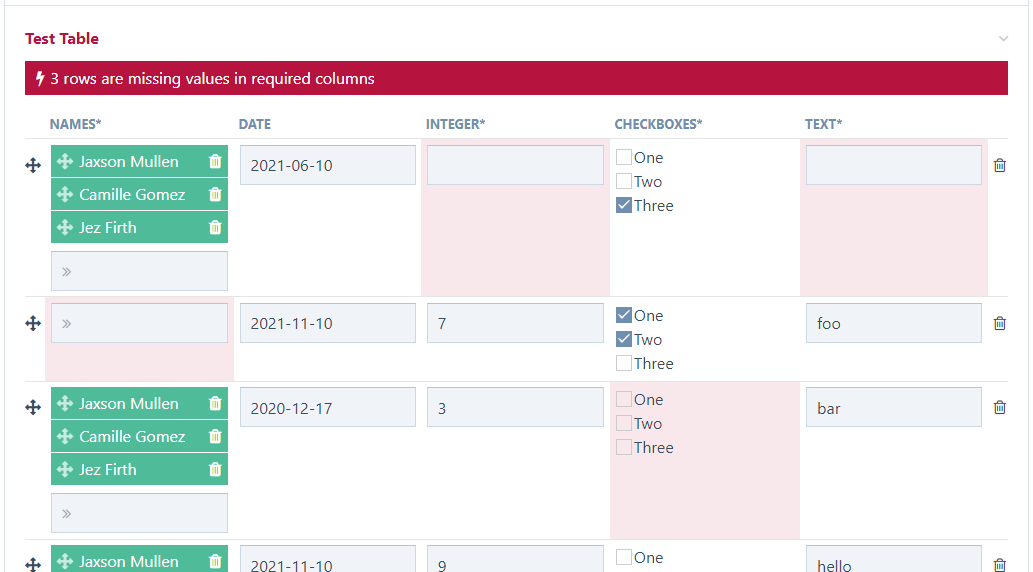The height and width of the screenshot is (572, 1033).
Task: Click the empty Integer field in first row
Action: coord(515,165)
